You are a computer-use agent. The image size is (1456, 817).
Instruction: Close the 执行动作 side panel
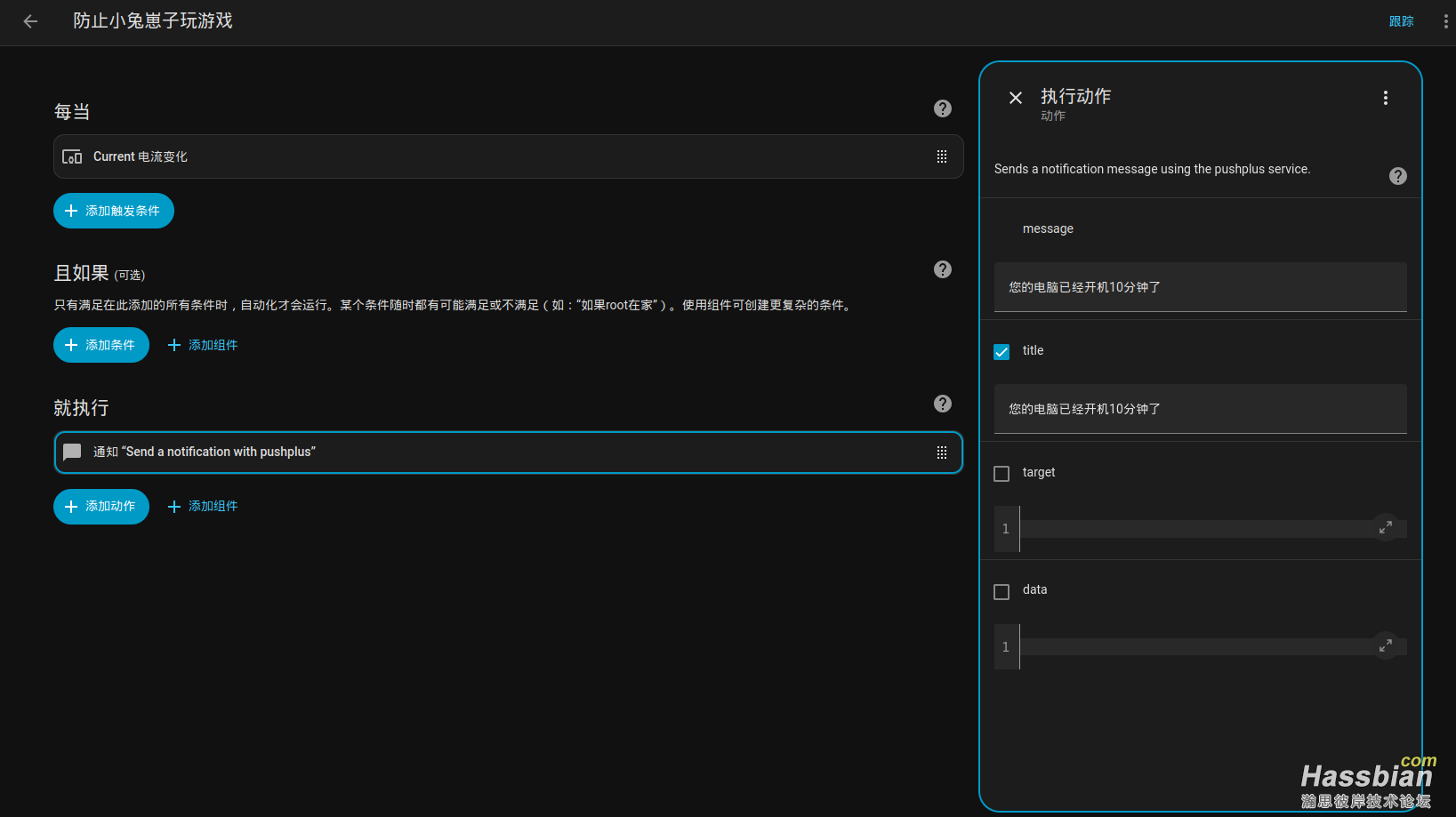(x=1015, y=98)
